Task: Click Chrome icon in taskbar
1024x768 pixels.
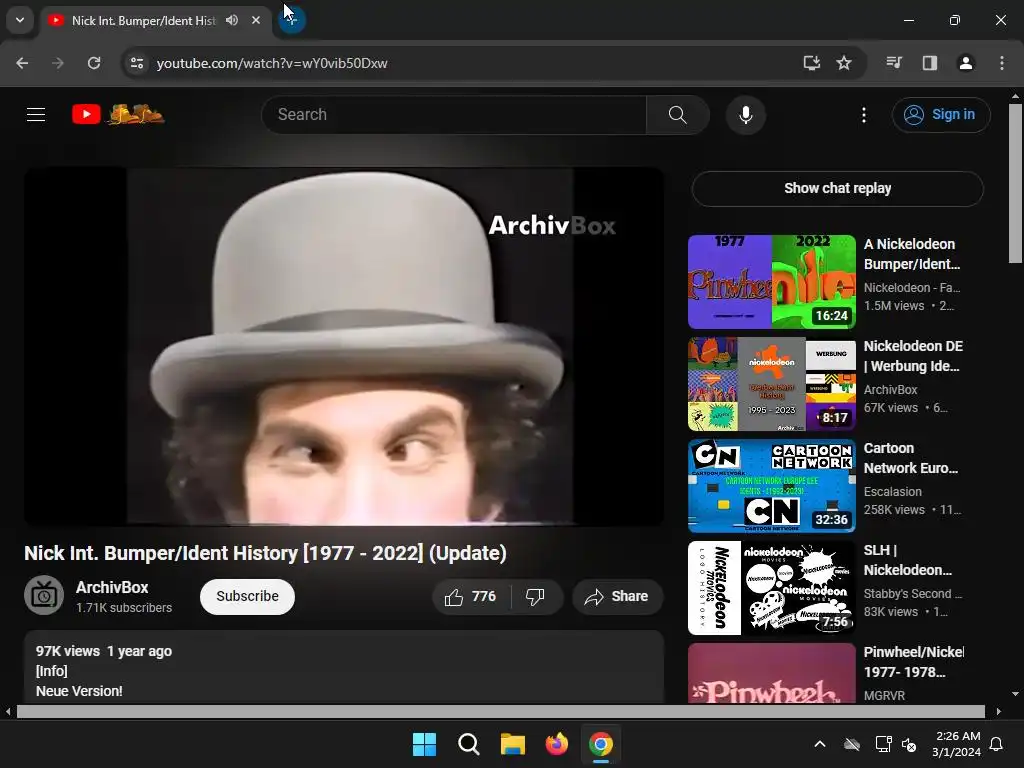Action: [x=601, y=744]
